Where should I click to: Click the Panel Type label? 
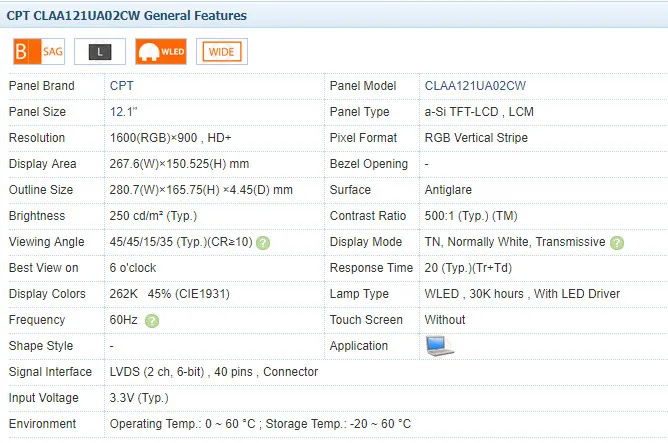pyautogui.click(x=360, y=112)
